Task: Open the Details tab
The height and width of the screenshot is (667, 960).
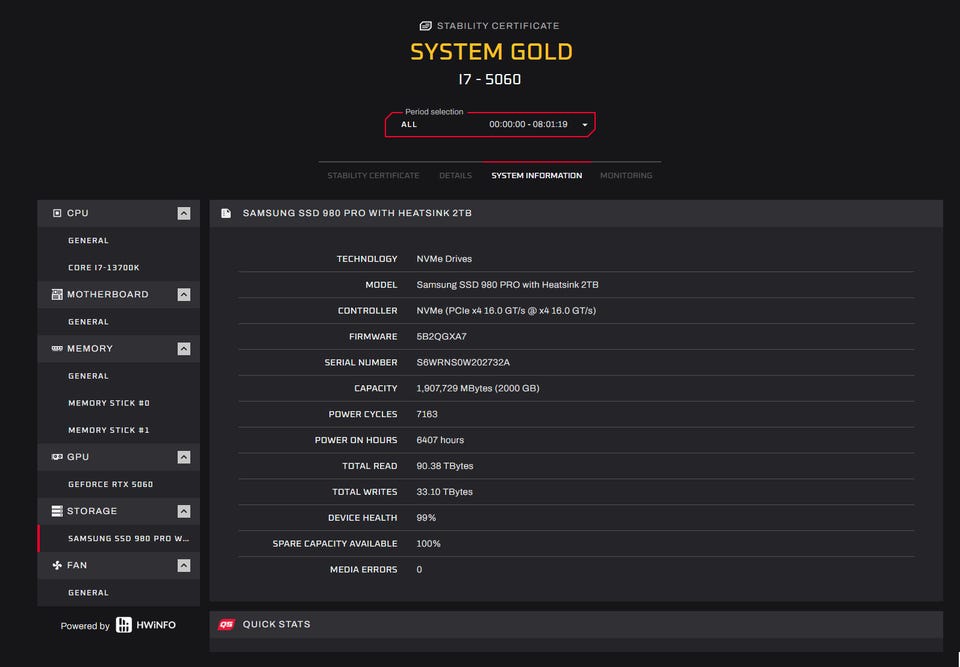Action: coord(455,176)
